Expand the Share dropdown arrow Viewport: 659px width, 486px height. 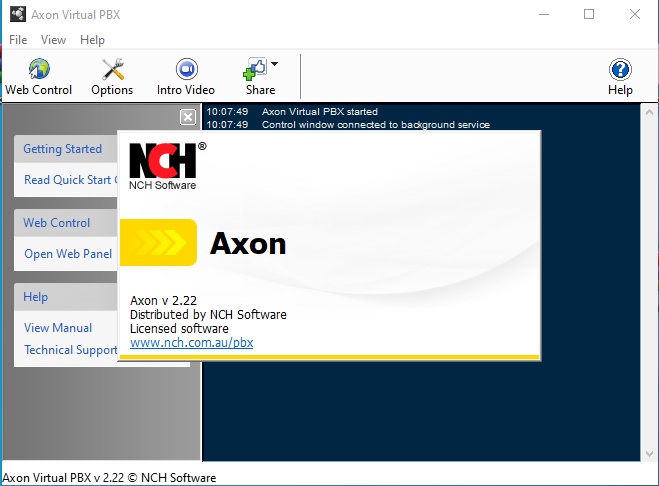(274, 64)
